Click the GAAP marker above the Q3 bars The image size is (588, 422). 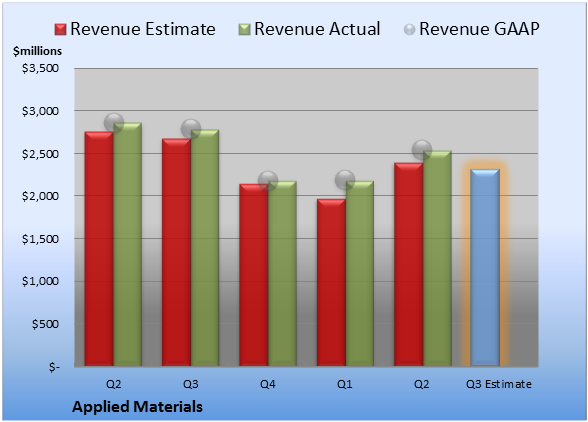pos(191,129)
